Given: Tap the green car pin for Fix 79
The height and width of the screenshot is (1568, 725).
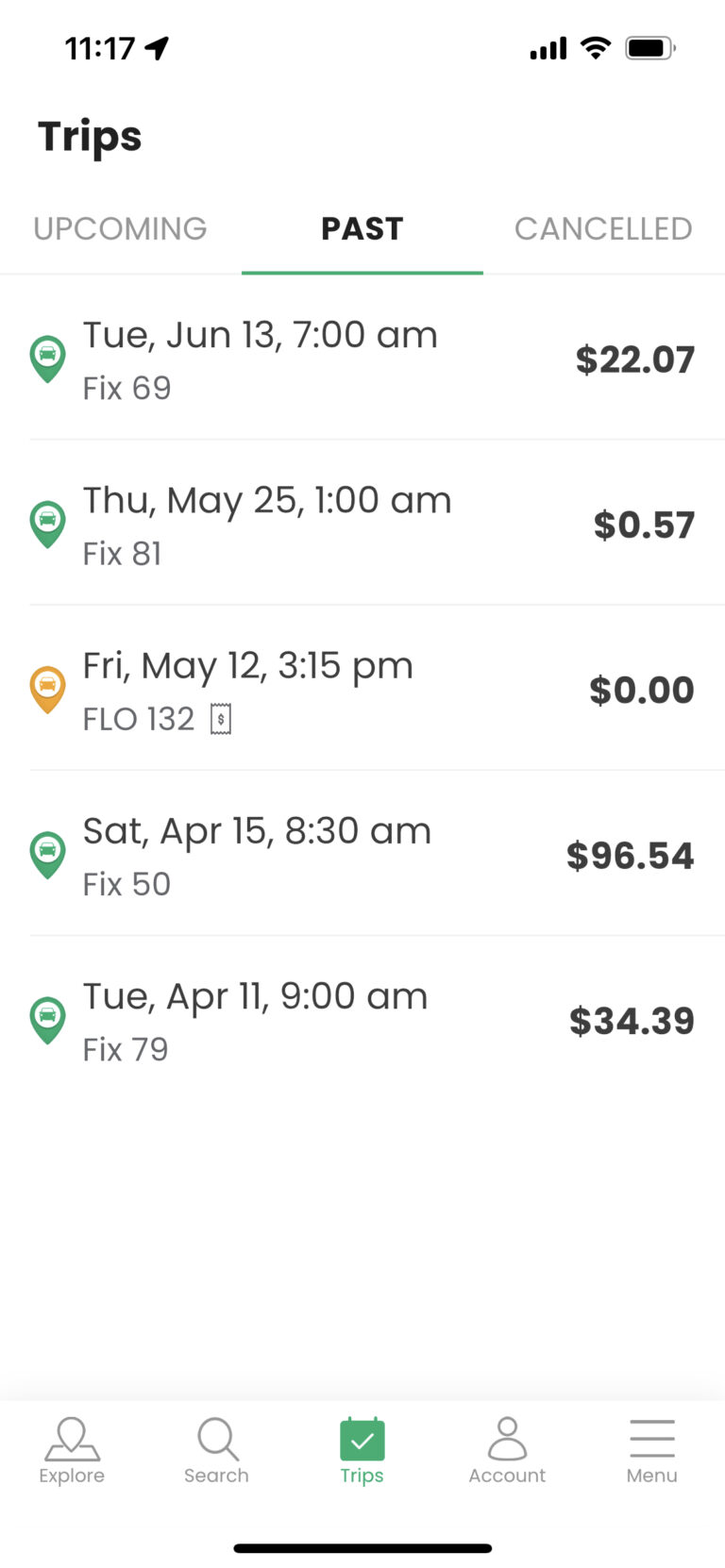Looking at the screenshot, I should point(47,1019).
